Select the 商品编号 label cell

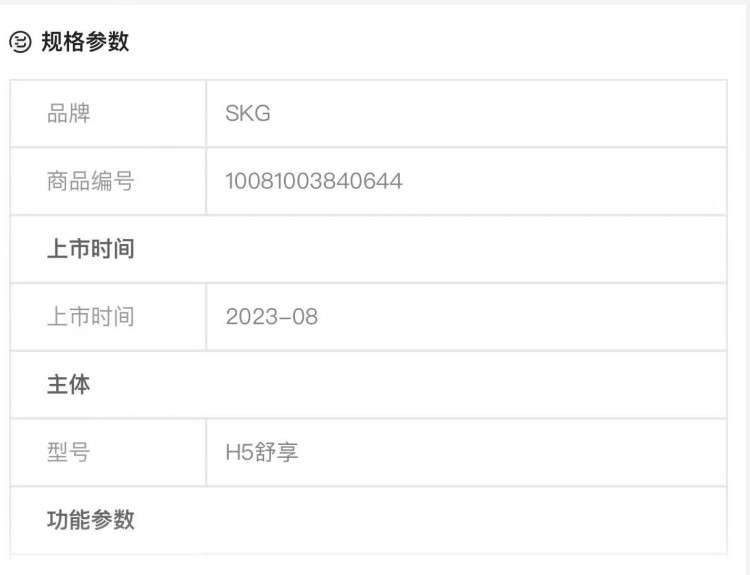[x=90, y=182]
